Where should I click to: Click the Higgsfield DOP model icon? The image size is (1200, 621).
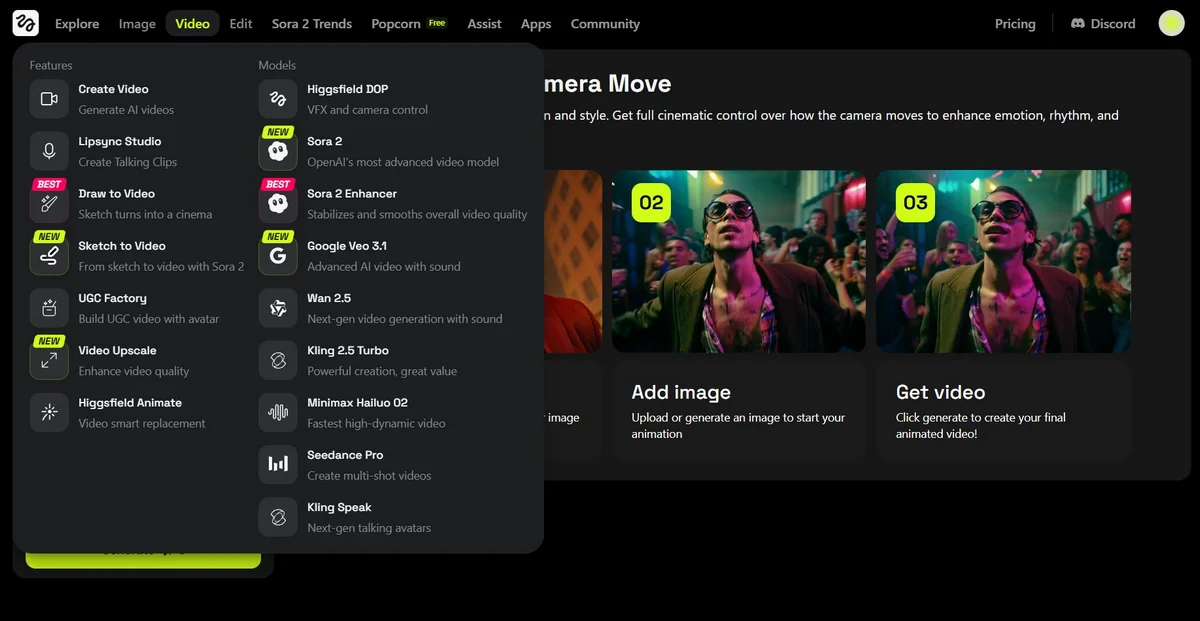click(278, 99)
